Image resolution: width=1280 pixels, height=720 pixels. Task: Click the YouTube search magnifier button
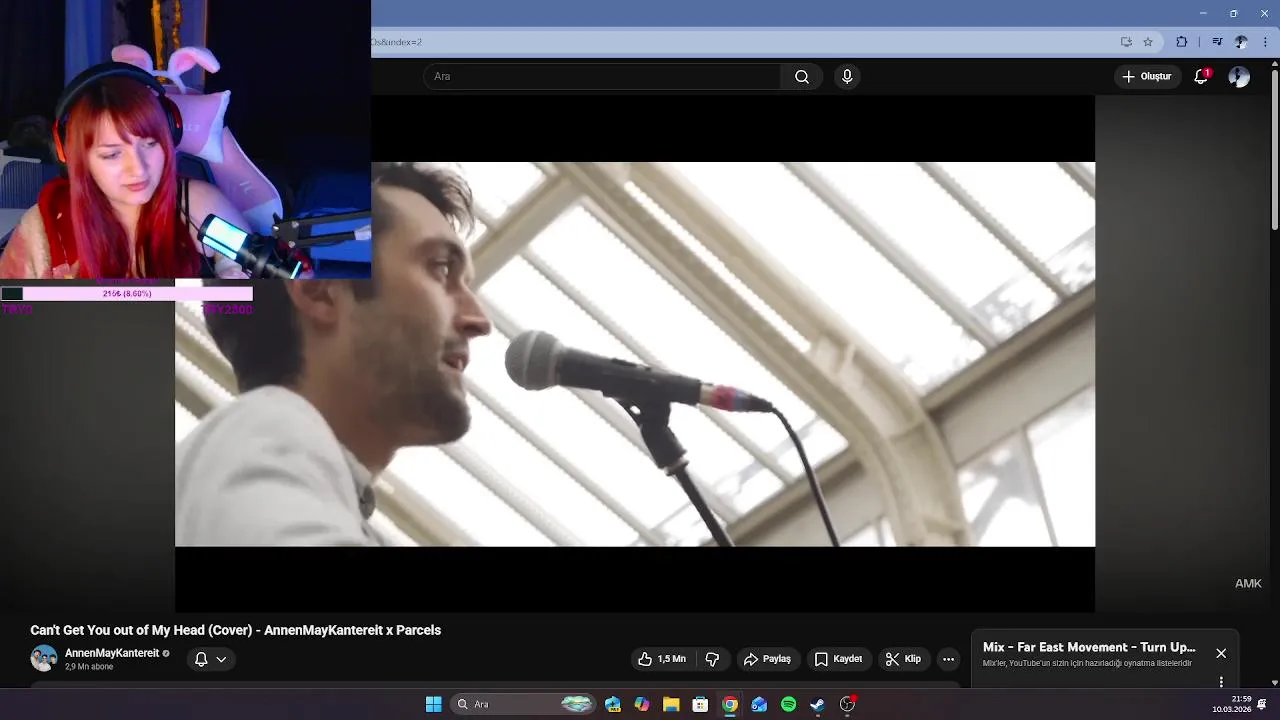[x=802, y=77]
